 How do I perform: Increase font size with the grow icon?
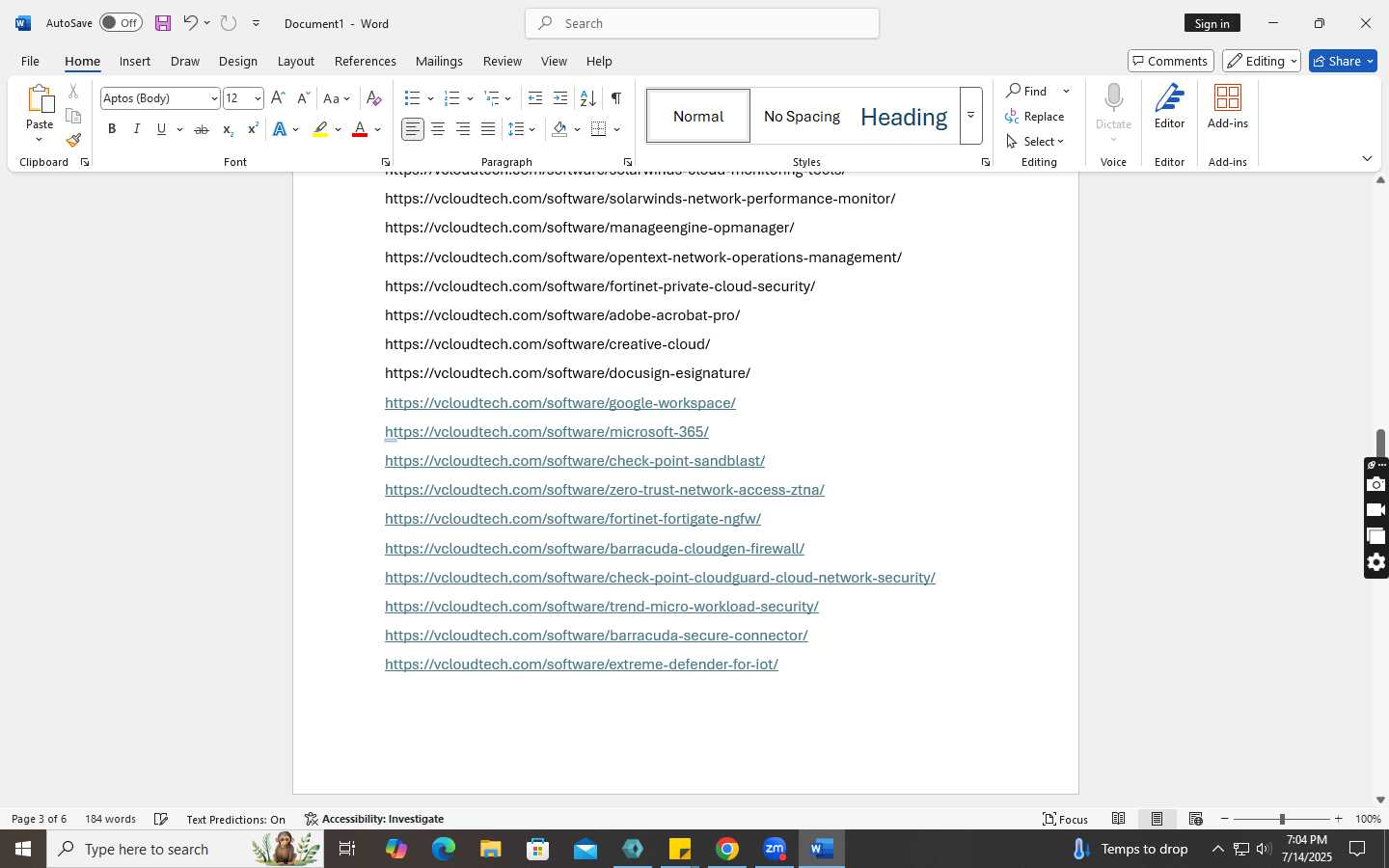tap(278, 98)
